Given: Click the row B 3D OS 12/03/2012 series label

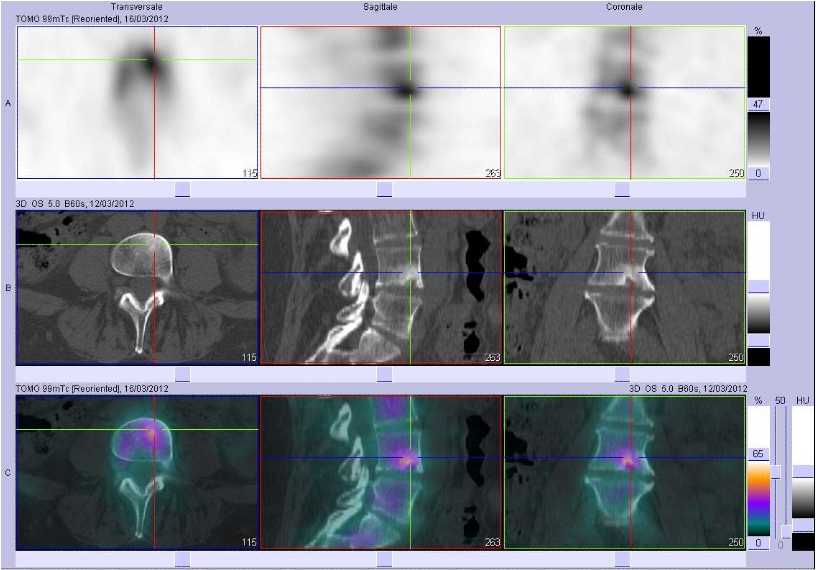Looking at the screenshot, I should tap(75, 204).
